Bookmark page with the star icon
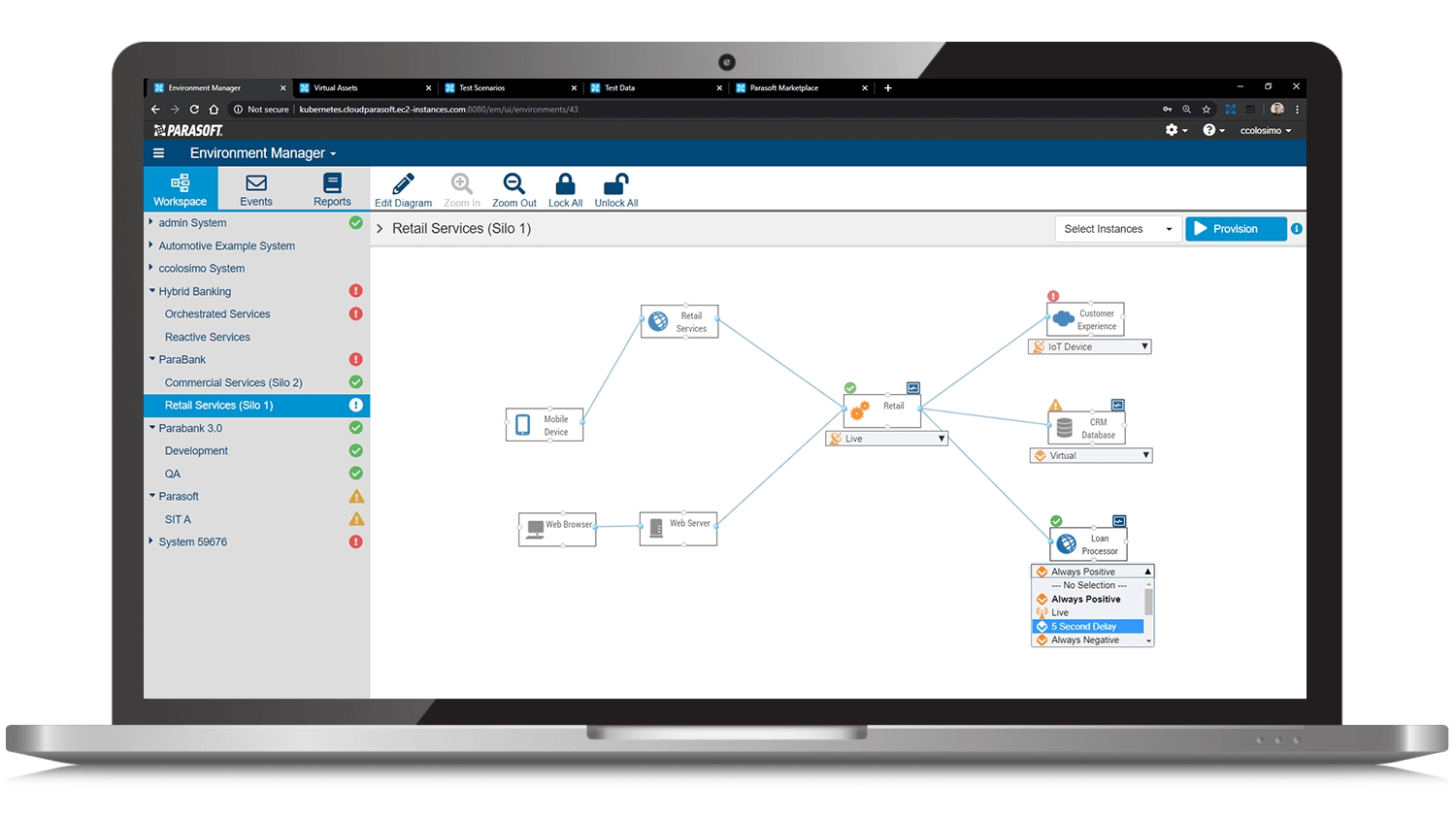The width and height of the screenshot is (1456, 818). 1207,110
